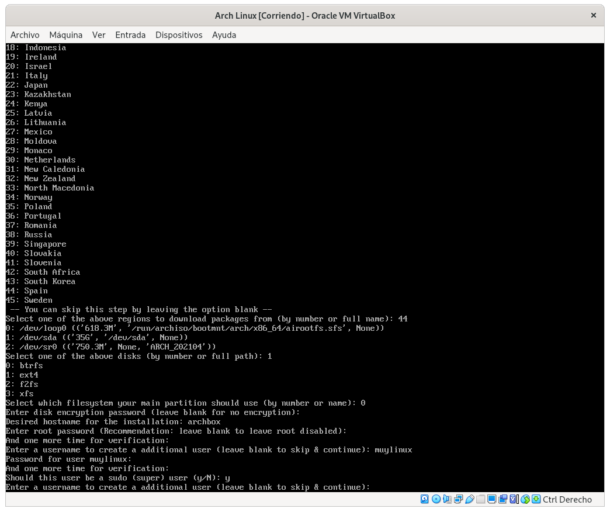Click the '22: Japan' line

point(26,85)
